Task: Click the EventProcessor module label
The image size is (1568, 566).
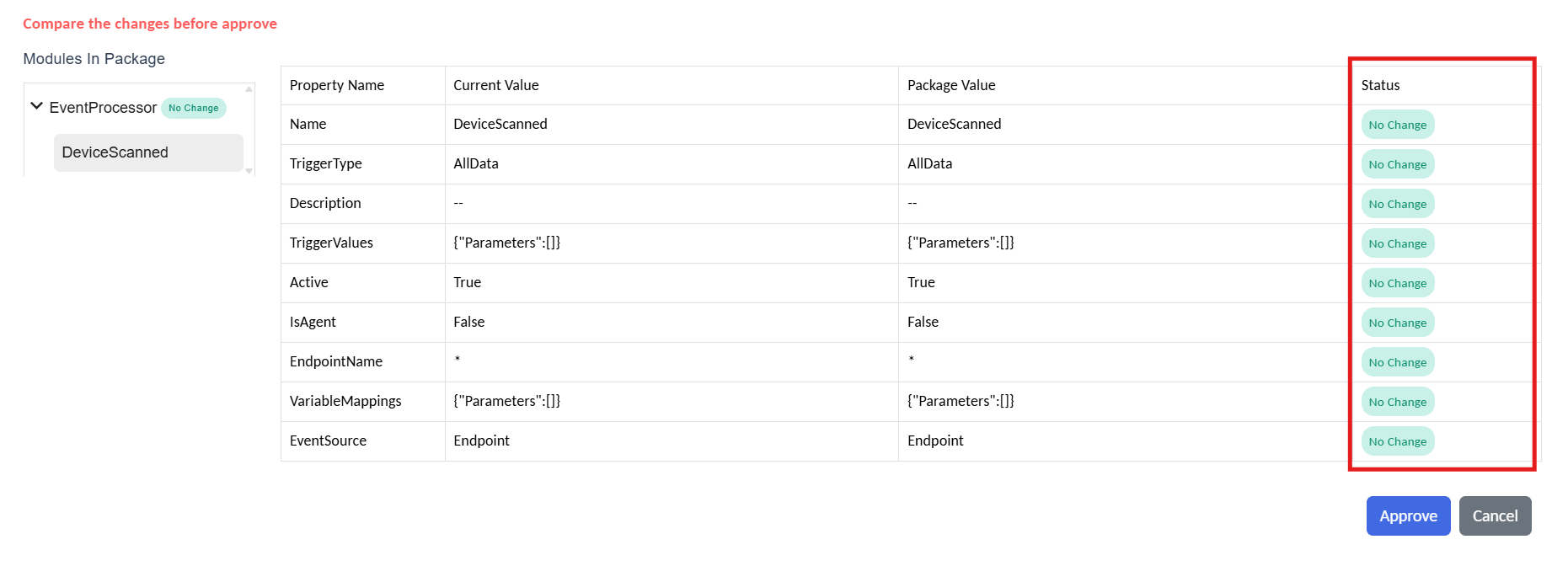Action: [x=103, y=108]
